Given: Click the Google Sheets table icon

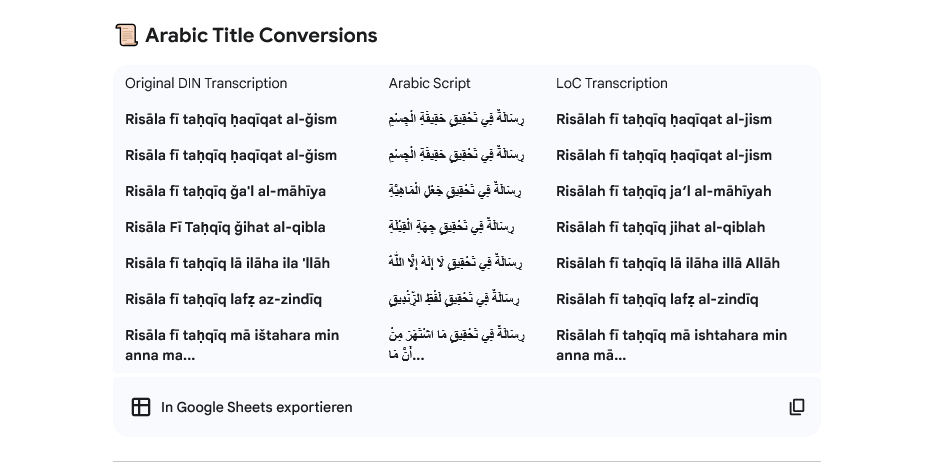Looking at the screenshot, I should click(141, 407).
